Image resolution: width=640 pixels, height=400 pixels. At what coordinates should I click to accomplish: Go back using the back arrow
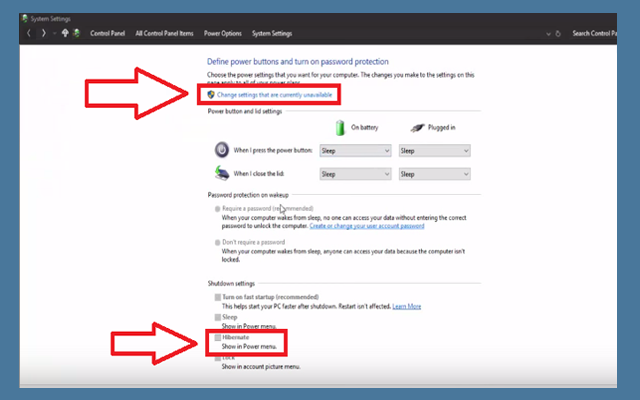click(x=29, y=33)
